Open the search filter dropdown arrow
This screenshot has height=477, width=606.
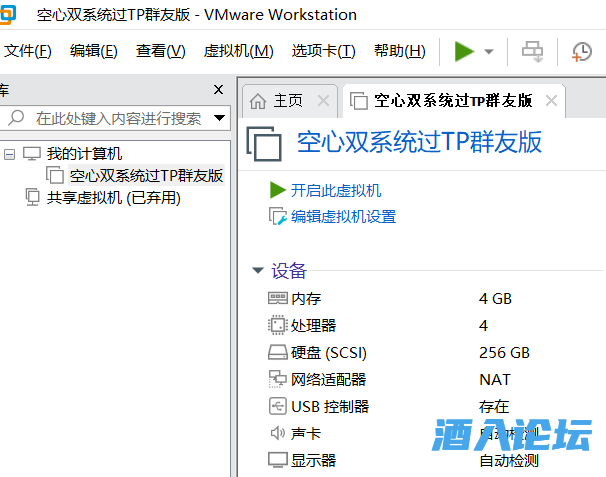point(220,118)
